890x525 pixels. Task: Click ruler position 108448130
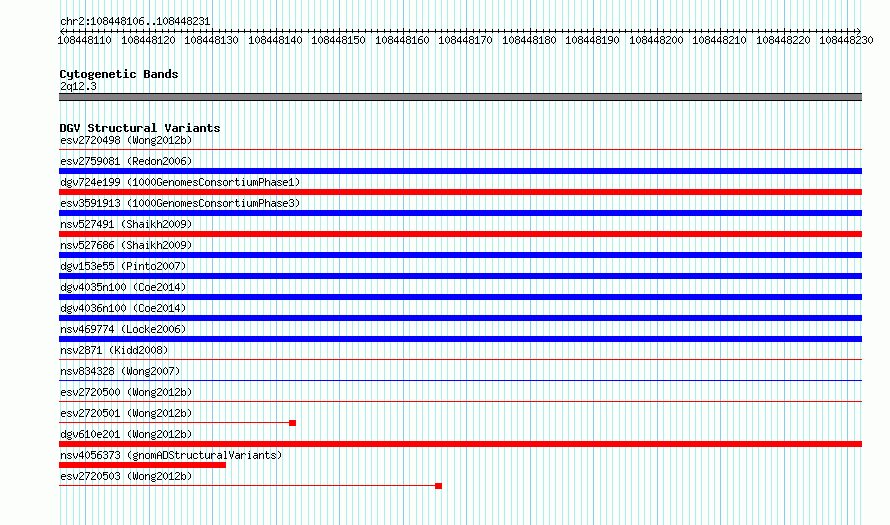tap(212, 40)
